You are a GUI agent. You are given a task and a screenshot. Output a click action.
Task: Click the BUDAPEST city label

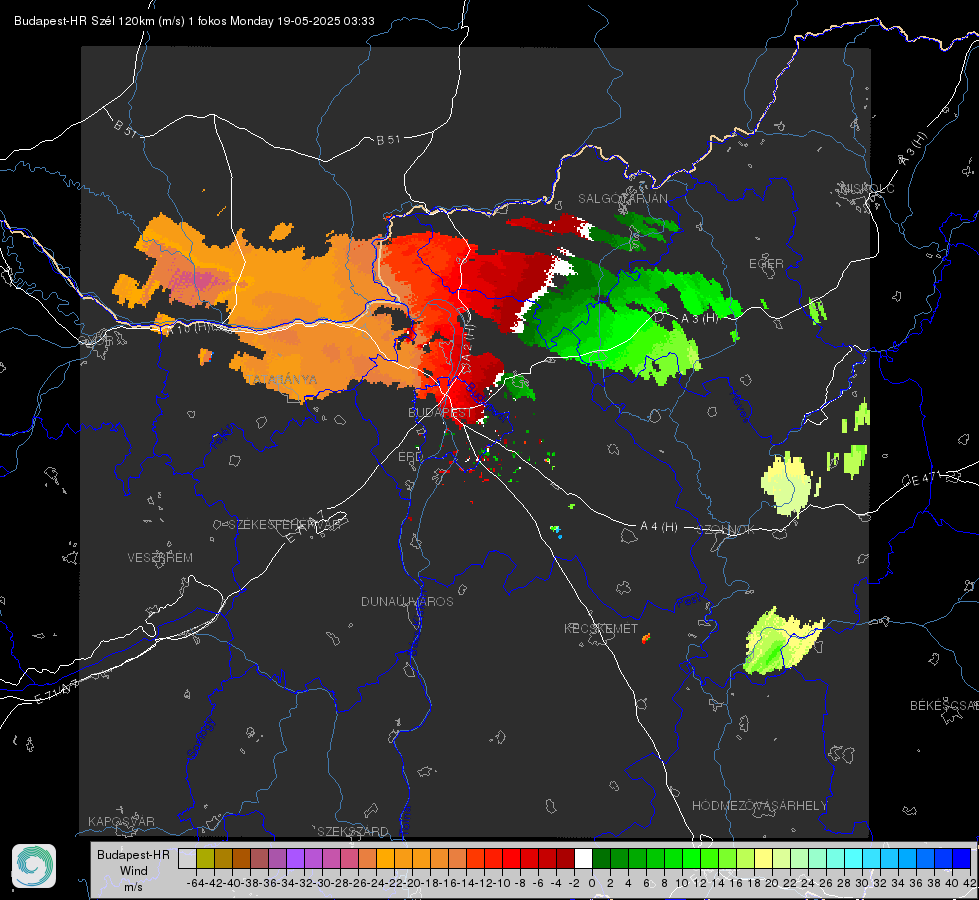pos(440,413)
